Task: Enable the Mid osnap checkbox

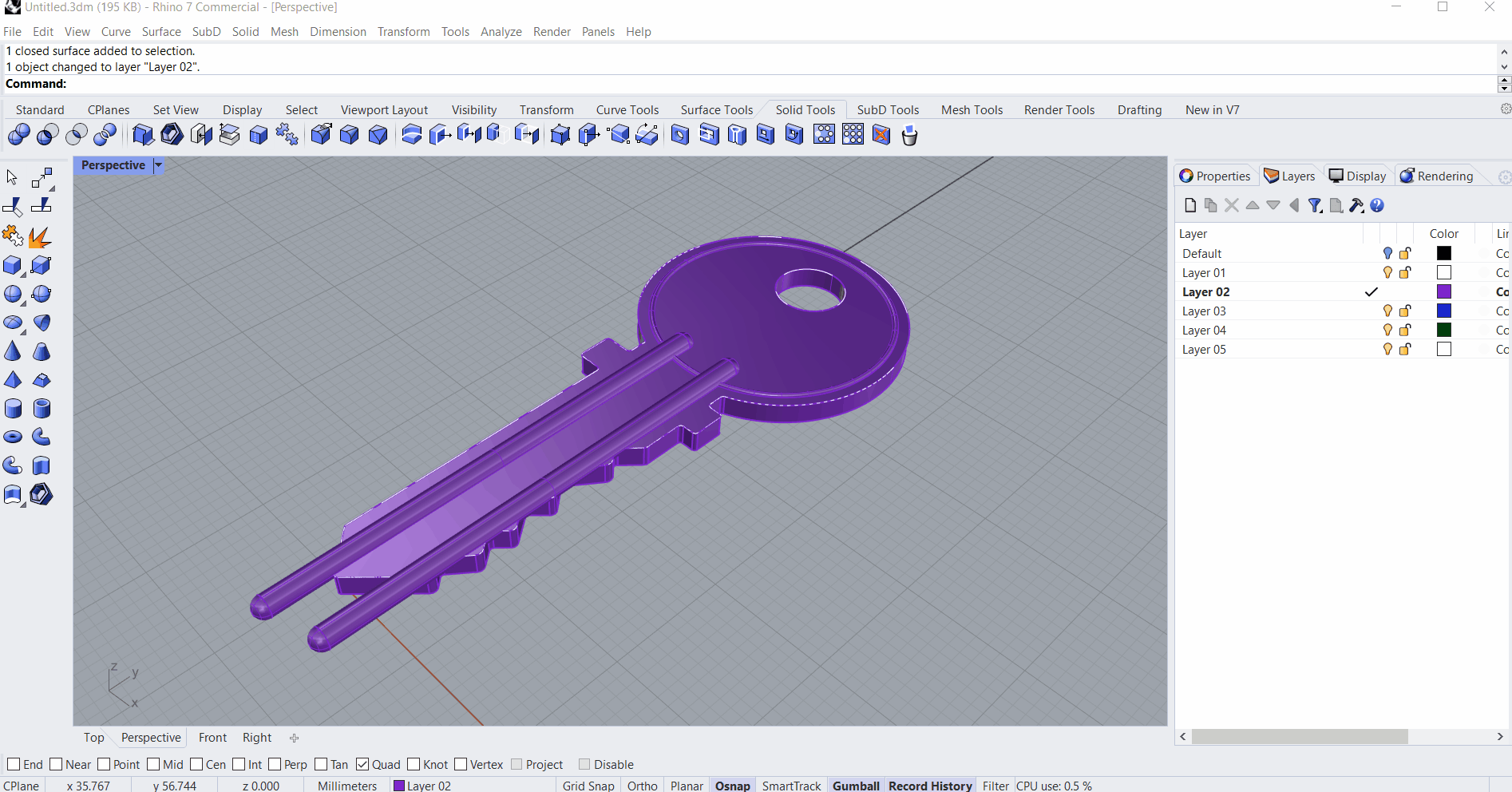Action: pyautogui.click(x=153, y=764)
